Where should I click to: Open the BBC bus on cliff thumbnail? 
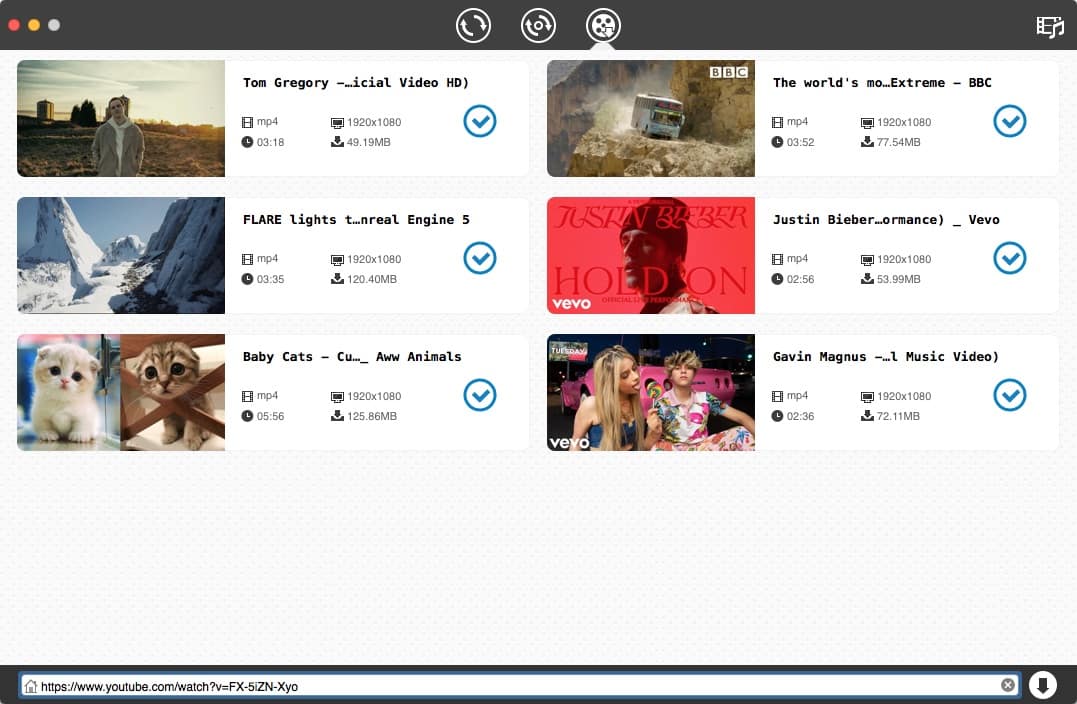tap(650, 118)
